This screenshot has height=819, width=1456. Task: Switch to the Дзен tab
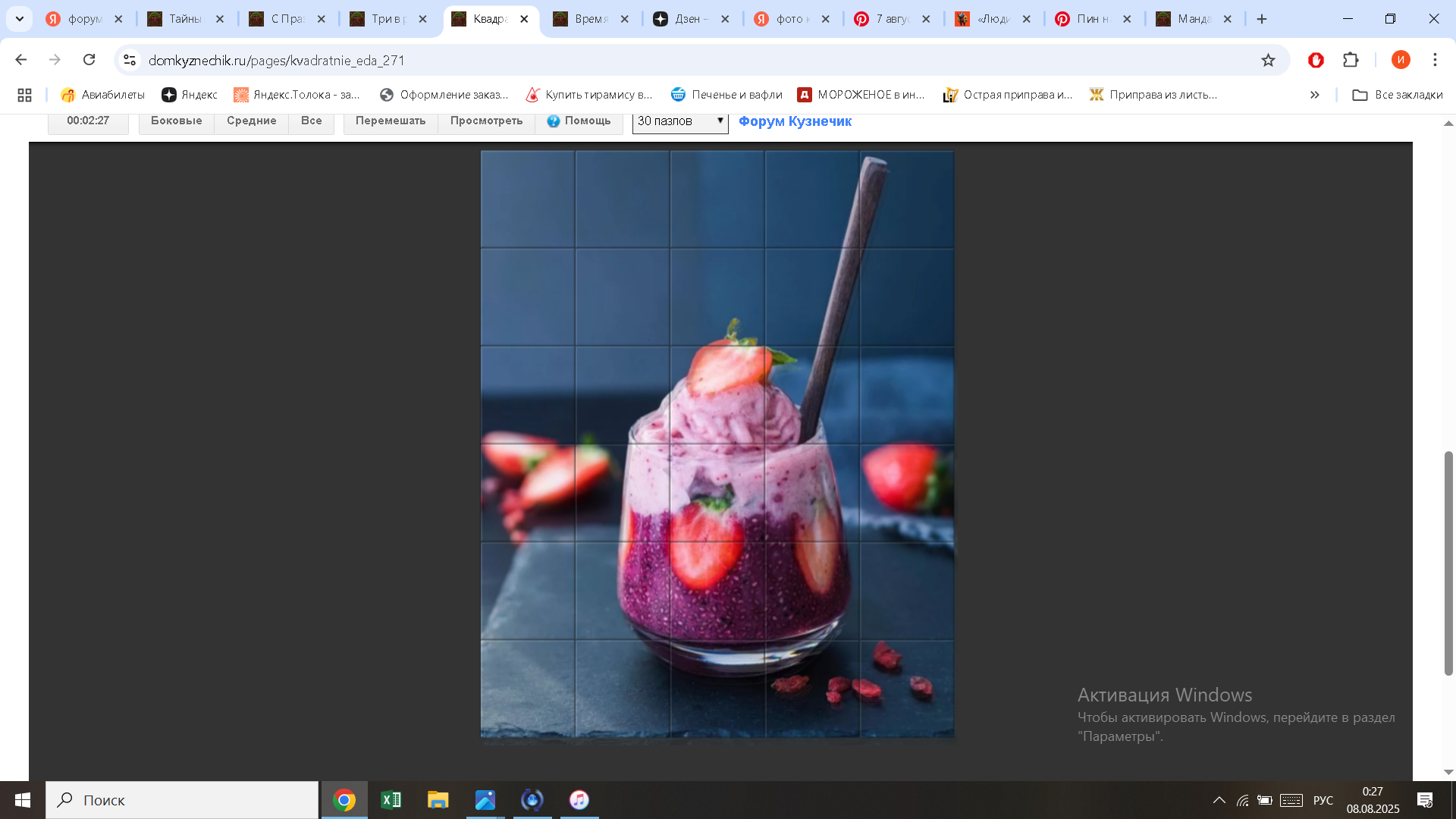click(681, 19)
